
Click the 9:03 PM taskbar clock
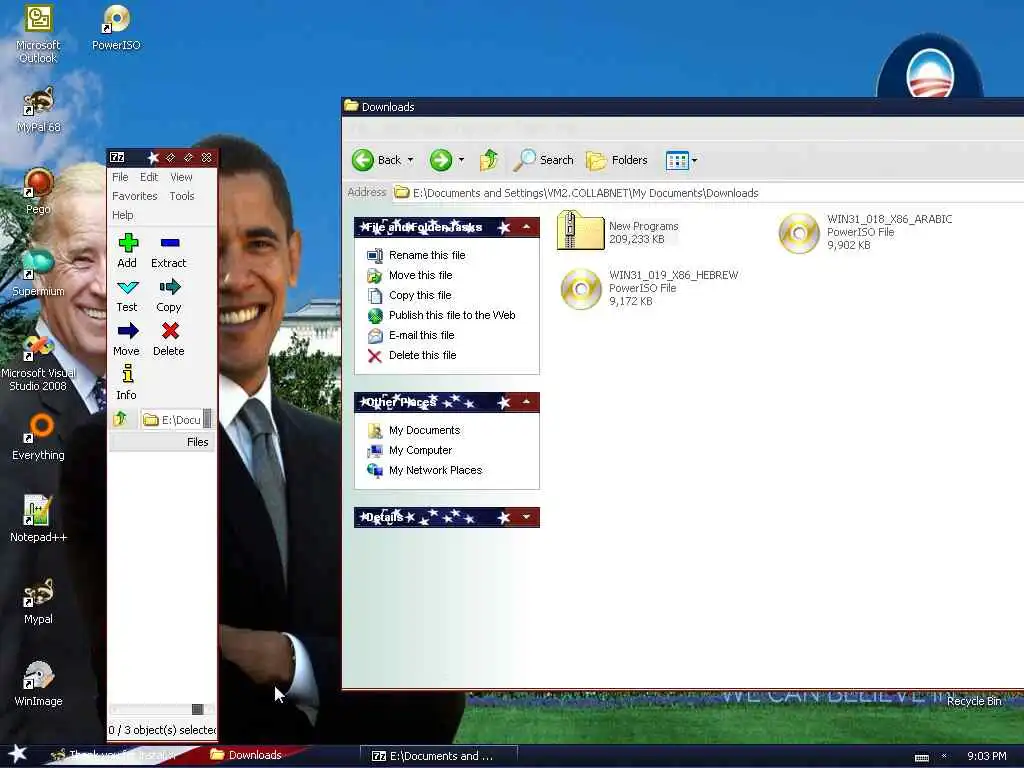point(986,756)
